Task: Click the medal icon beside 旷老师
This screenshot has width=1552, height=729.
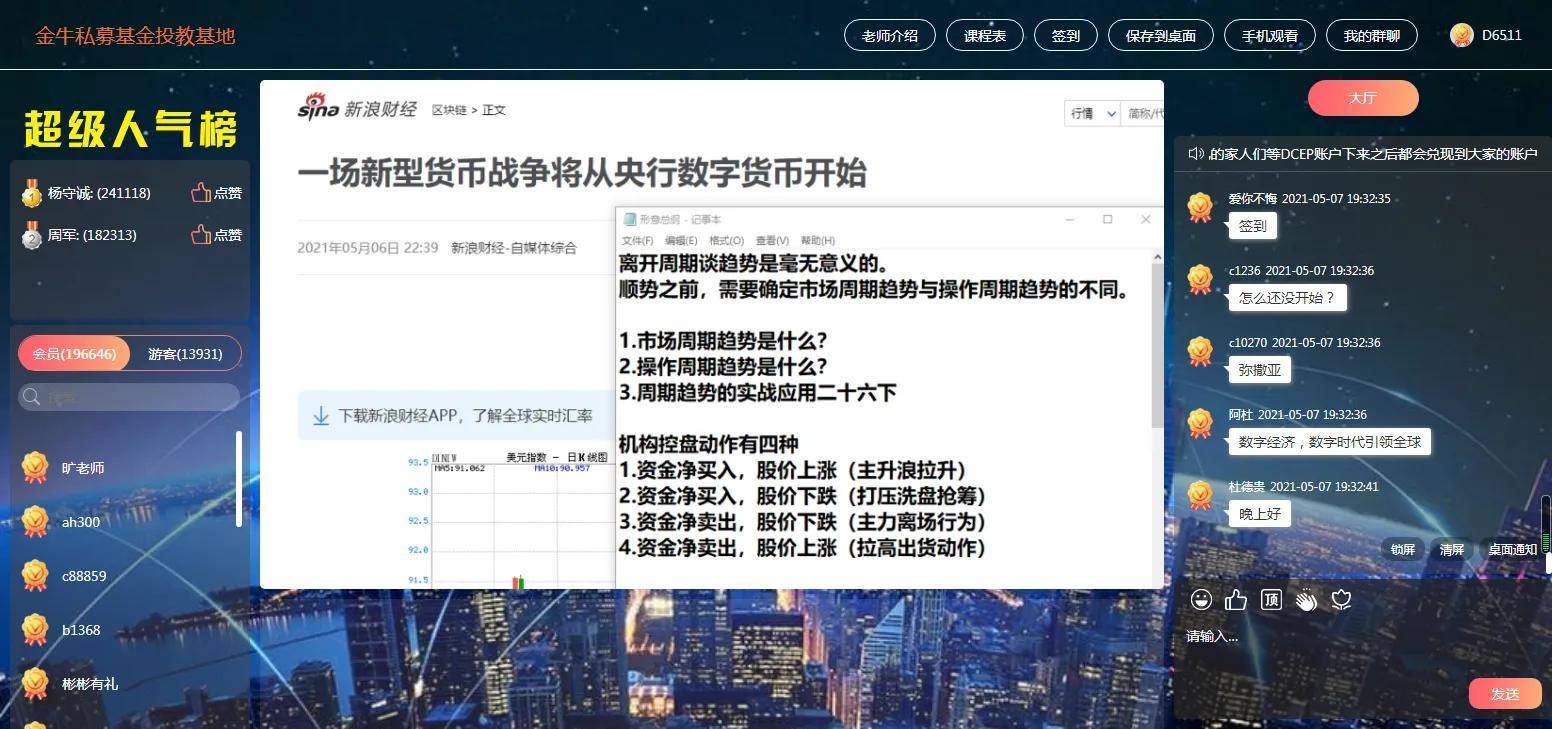Action: pyautogui.click(x=36, y=467)
